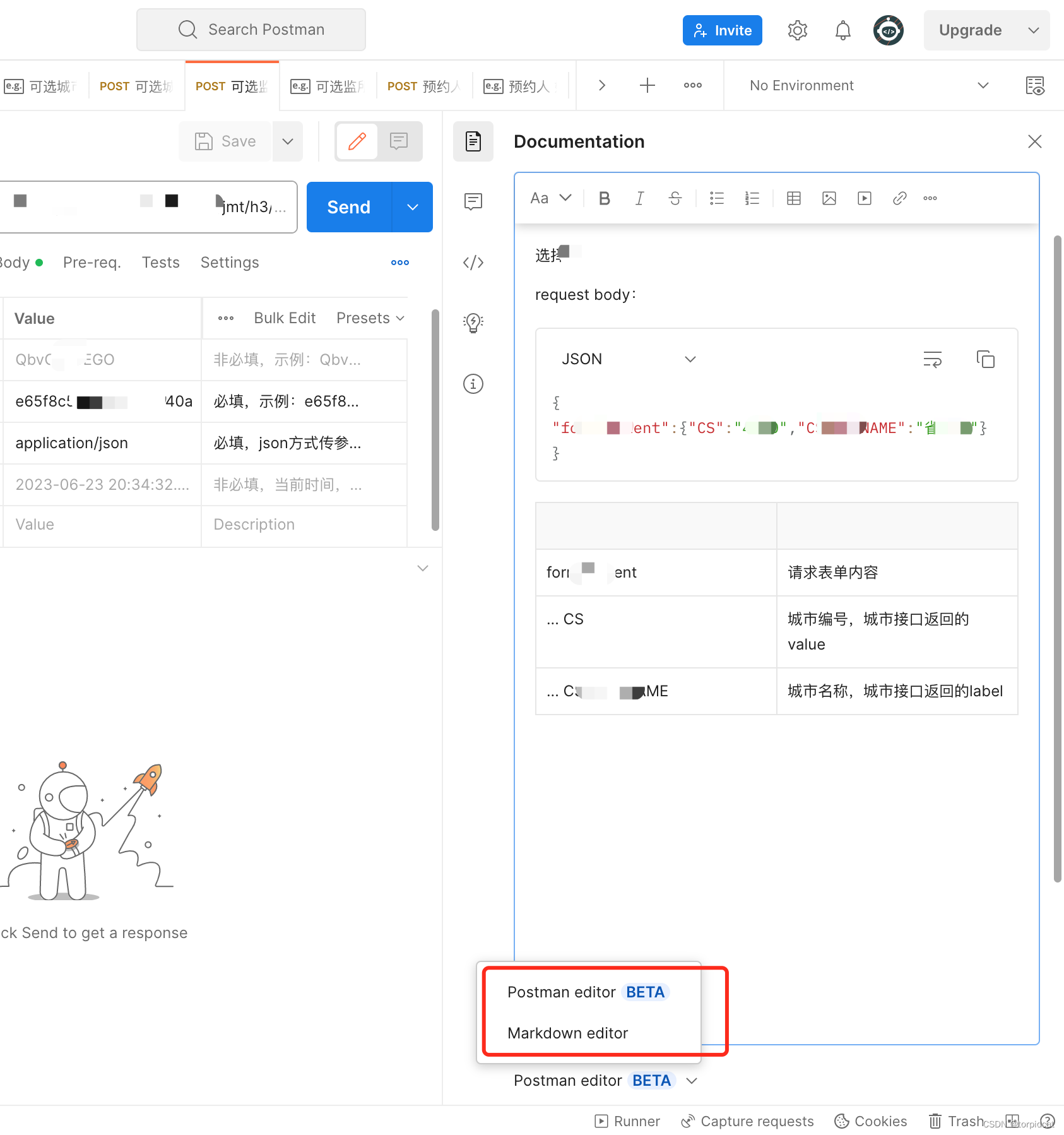Expand the Presets dropdown
The image size is (1064, 1135).
pos(370,318)
